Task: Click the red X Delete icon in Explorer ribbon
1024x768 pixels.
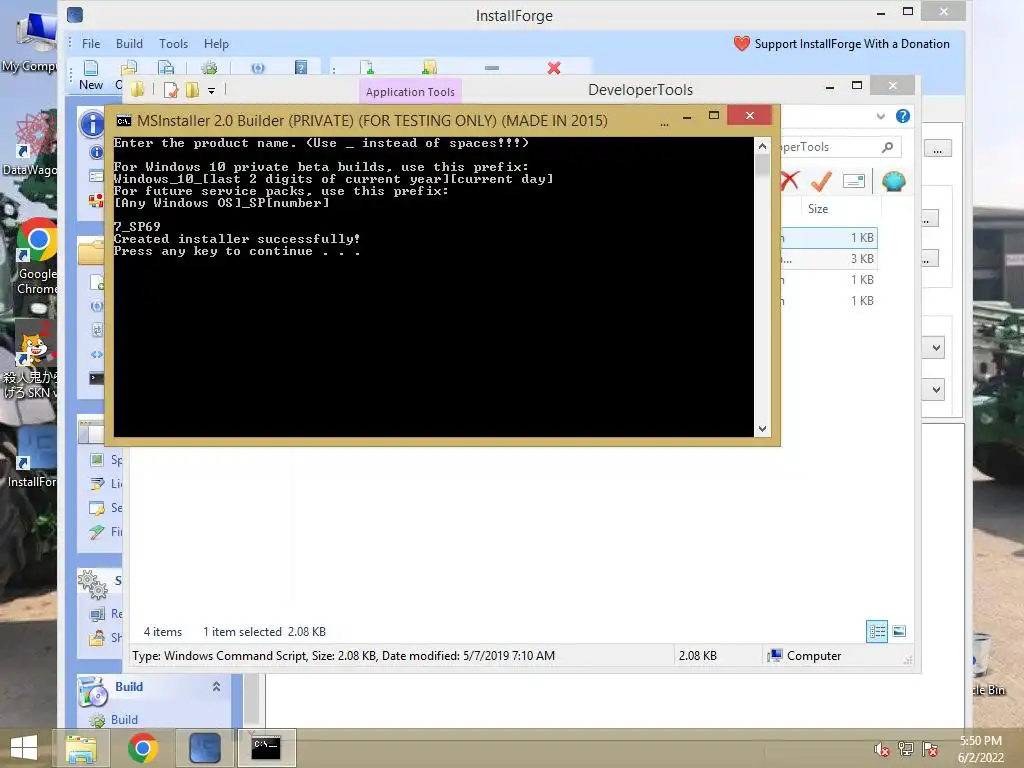Action: click(x=790, y=181)
